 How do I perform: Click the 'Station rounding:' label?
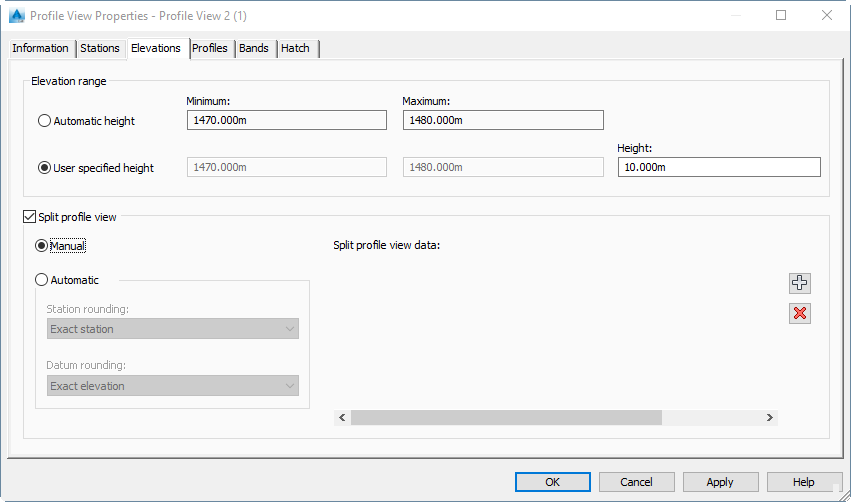pyautogui.click(x=87, y=309)
